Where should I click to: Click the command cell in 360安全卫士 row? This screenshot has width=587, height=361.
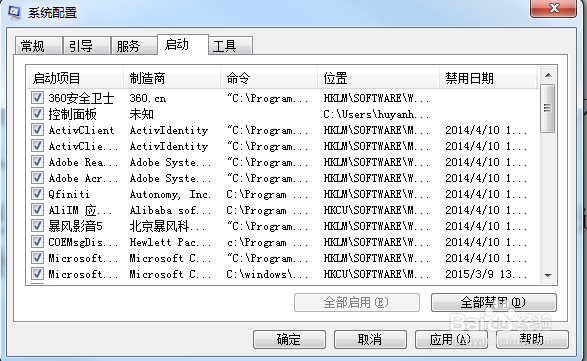click(267, 98)
